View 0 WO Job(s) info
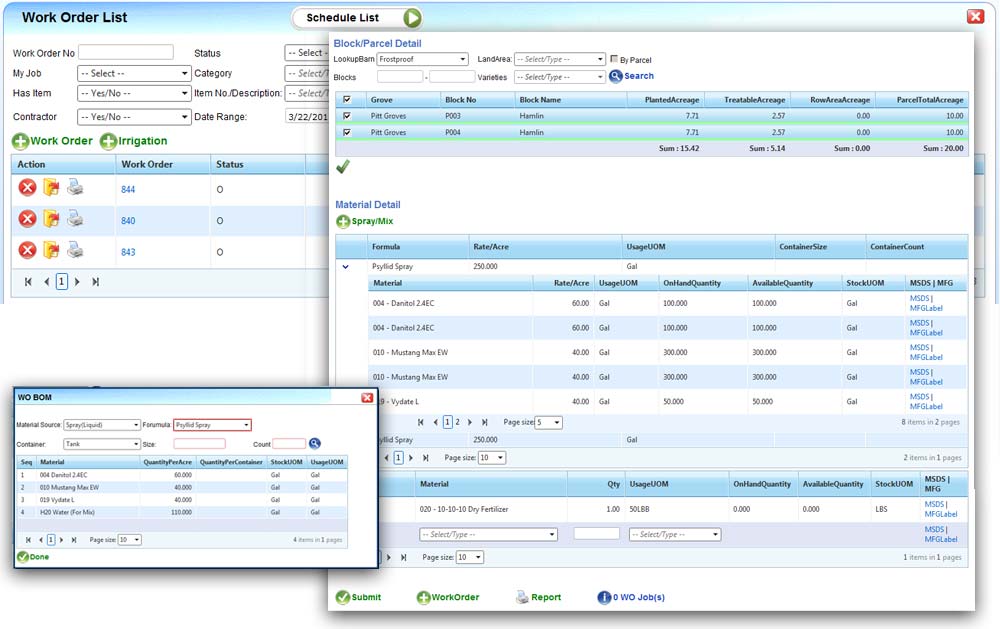The width and height of the screenshot is (1000, 629). click(631, 597)
